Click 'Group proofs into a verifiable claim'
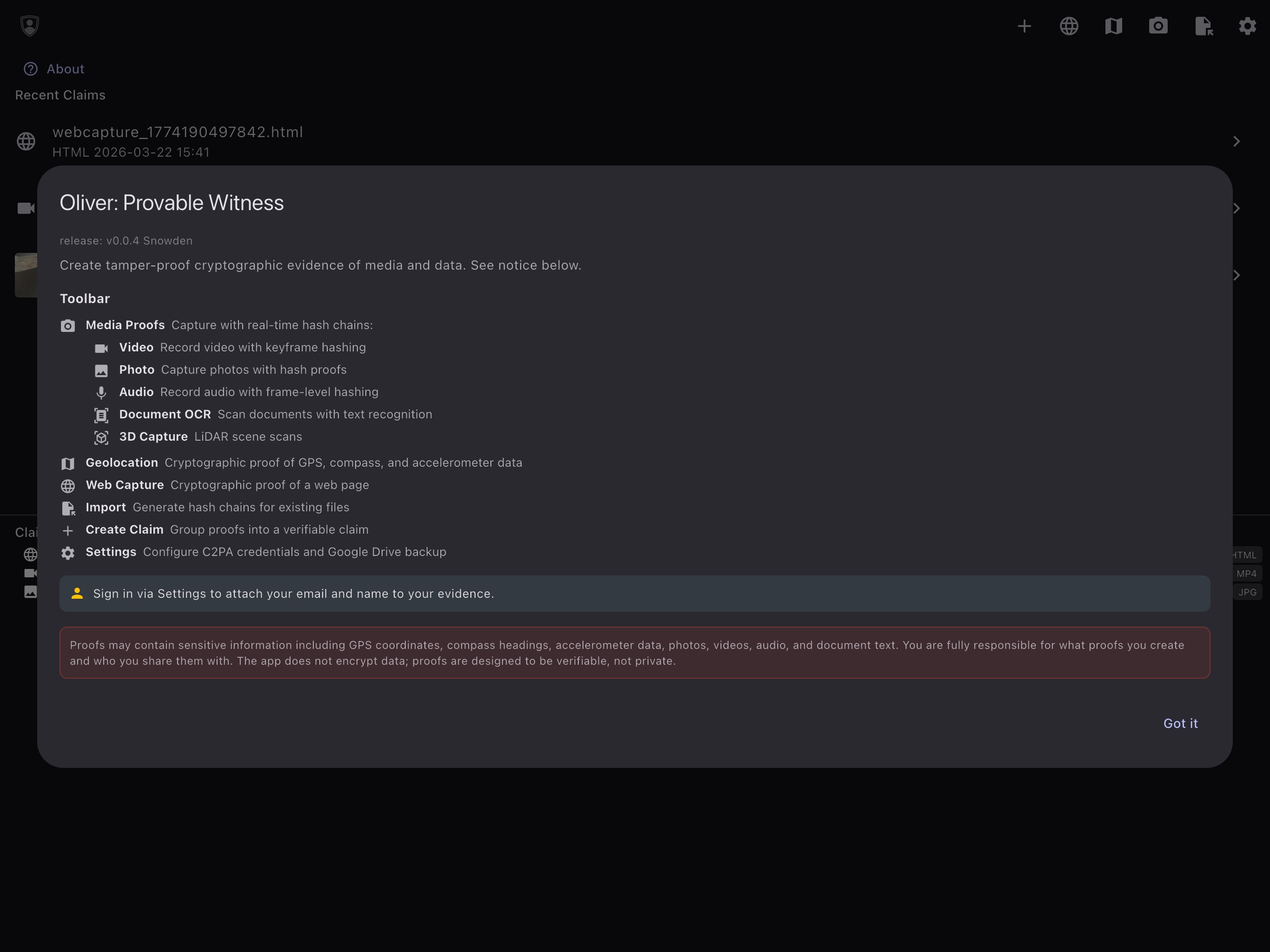The width and height of the screenshot is (1270, 952). pyautogui.click(x=269, y=530)
